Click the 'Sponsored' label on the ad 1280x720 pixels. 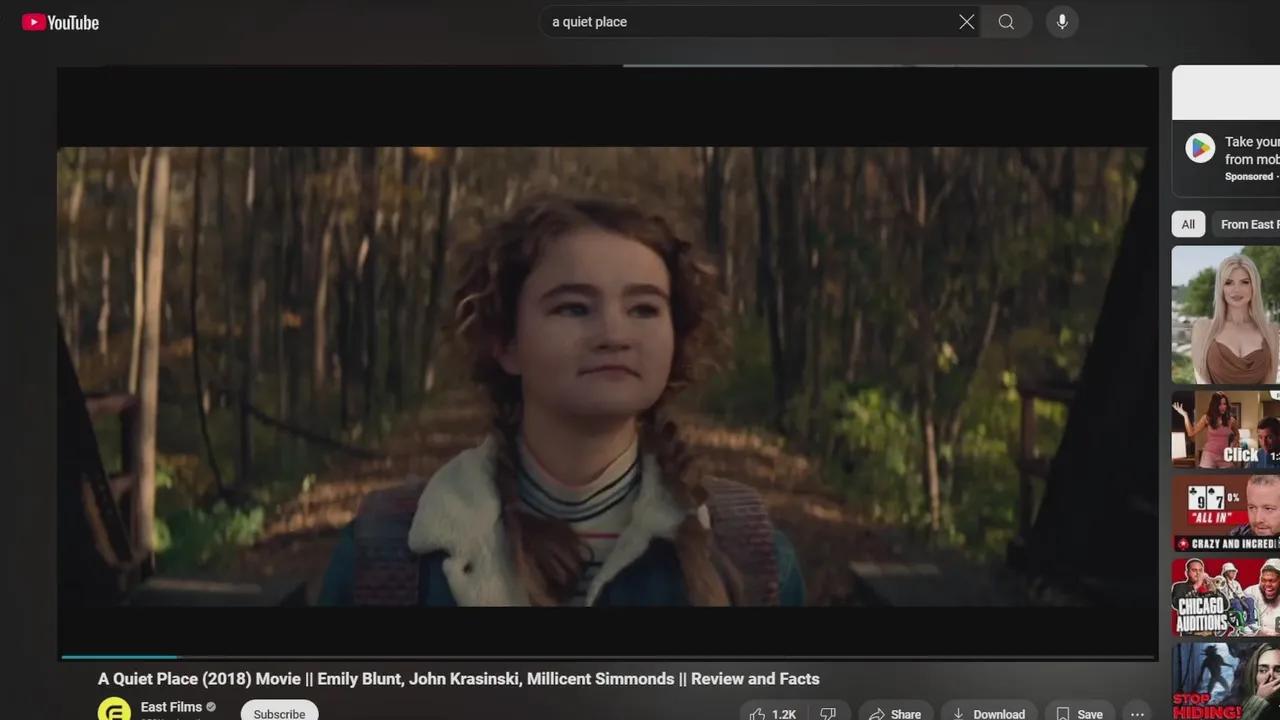1249,177
